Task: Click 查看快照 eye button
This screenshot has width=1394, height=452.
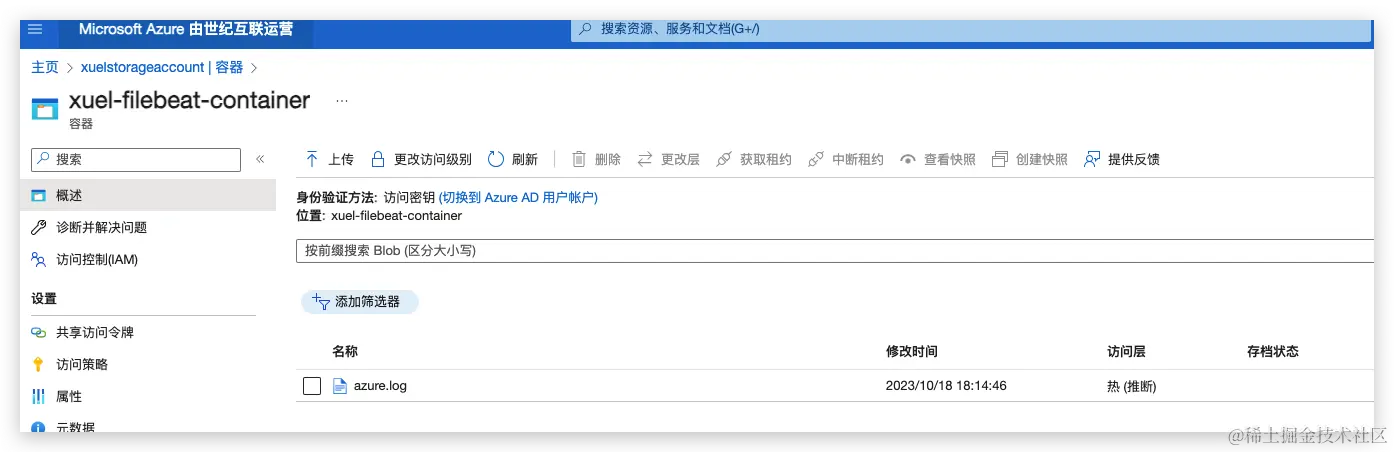Action: point(937,159)
